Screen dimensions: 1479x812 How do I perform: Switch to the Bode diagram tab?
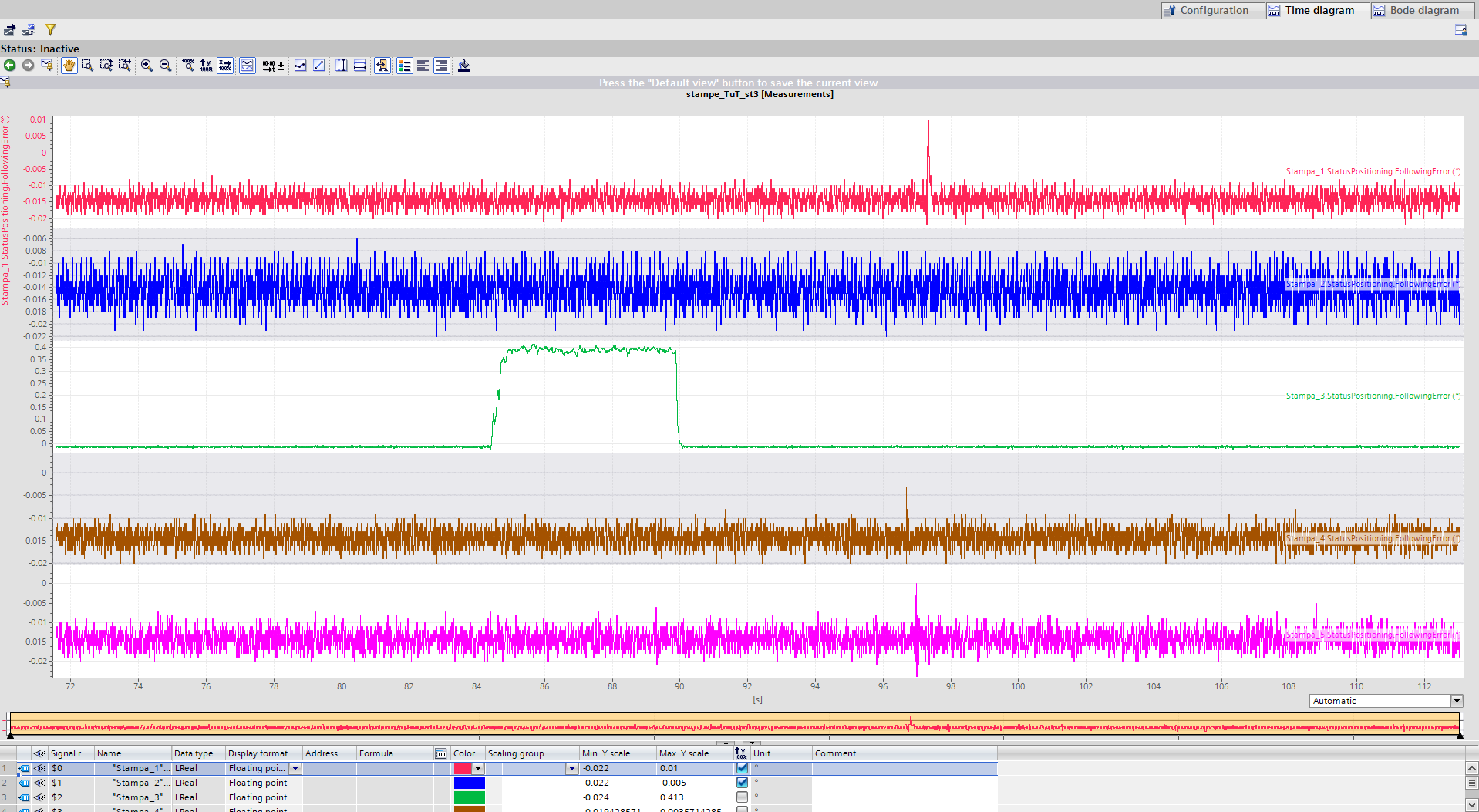(x=1423, y=10)
